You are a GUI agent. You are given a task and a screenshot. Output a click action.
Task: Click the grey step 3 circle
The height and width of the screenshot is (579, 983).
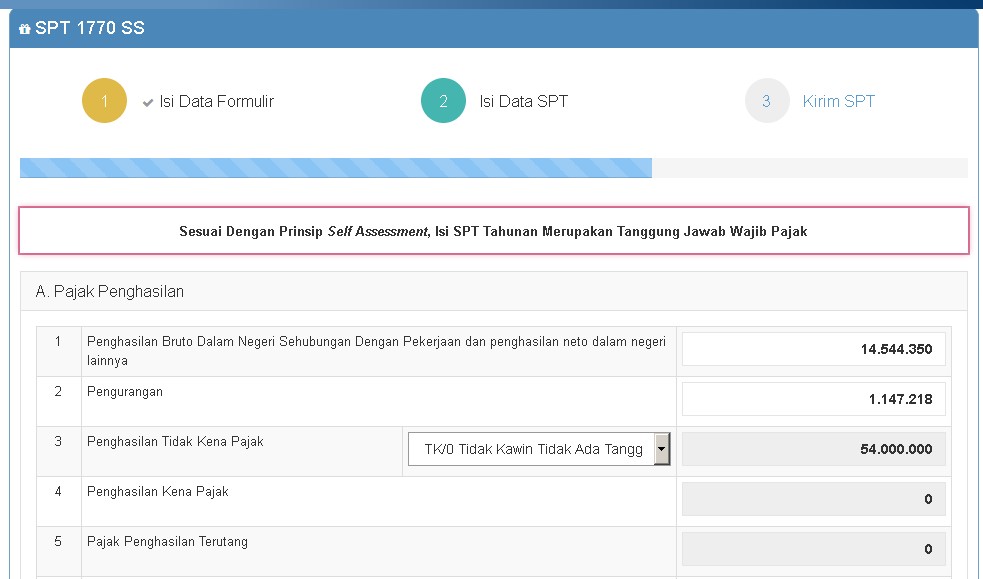[x=767, y=100]
